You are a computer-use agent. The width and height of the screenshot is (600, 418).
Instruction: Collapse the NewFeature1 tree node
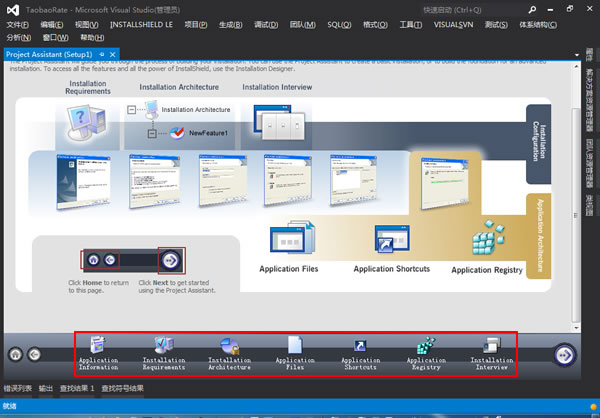152,133
